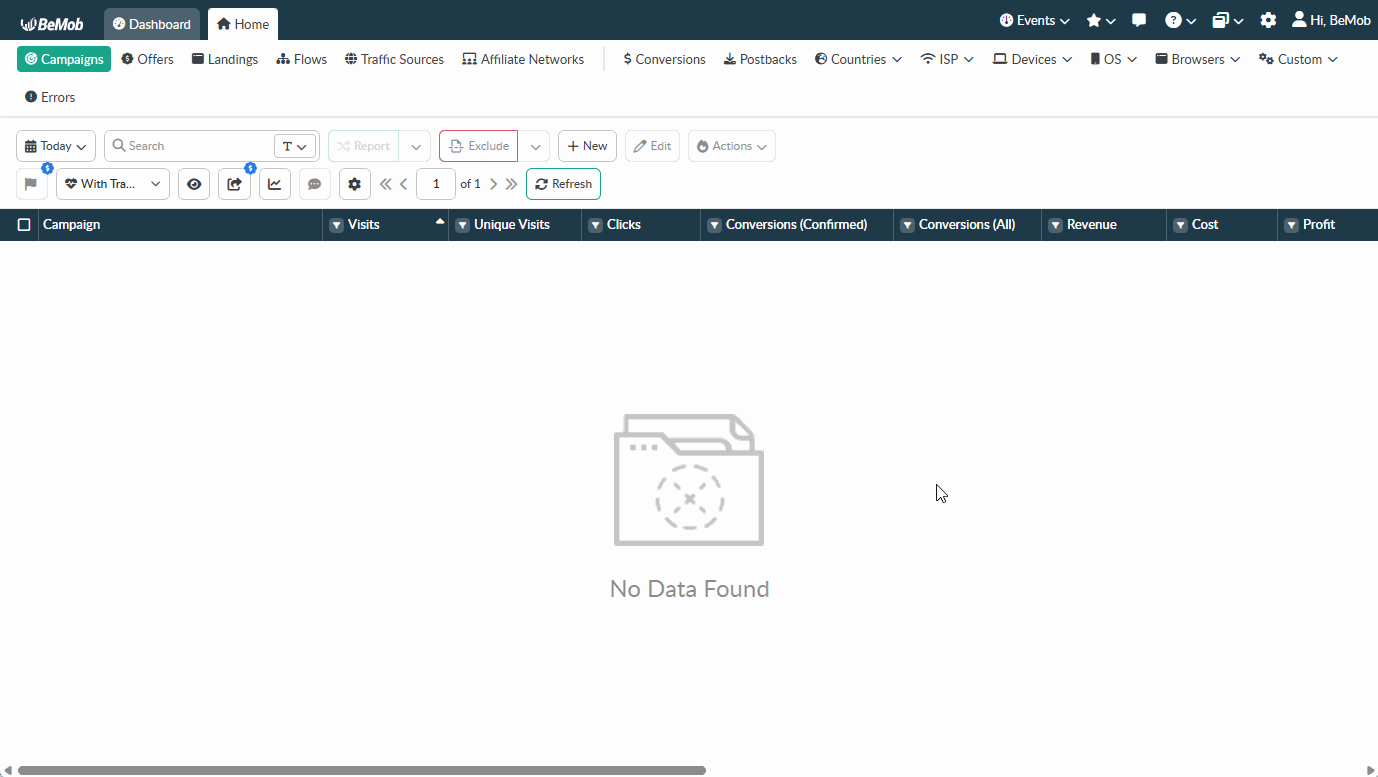1378x777 pixels.
Task: Open the Postbacks report
Action: click(x=760, y=59)
